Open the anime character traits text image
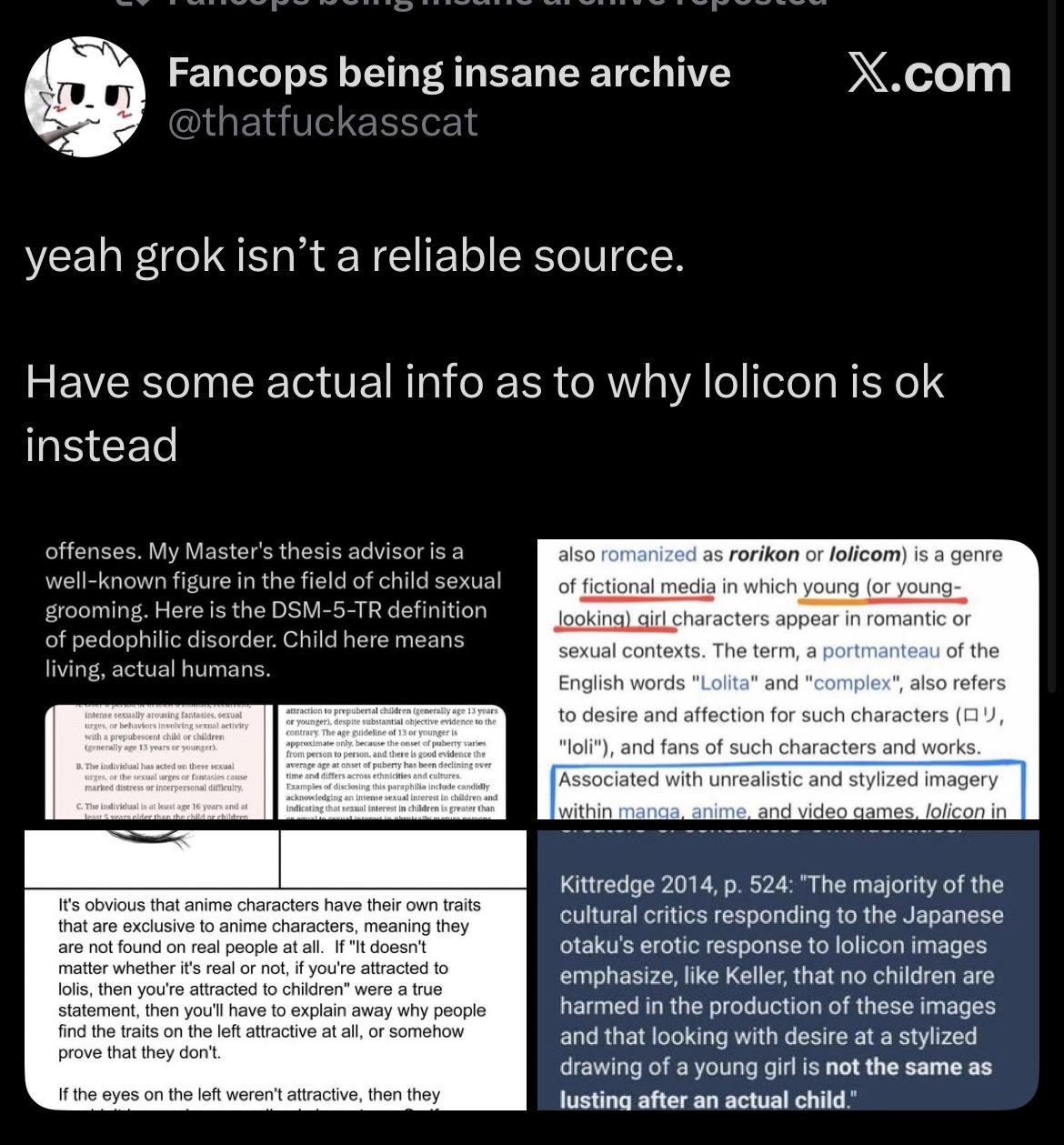1064x1145 pixels. click(x=276, y=969)
